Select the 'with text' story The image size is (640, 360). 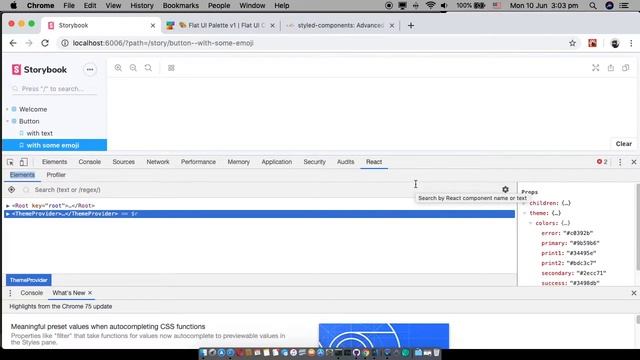click(40, 133)
